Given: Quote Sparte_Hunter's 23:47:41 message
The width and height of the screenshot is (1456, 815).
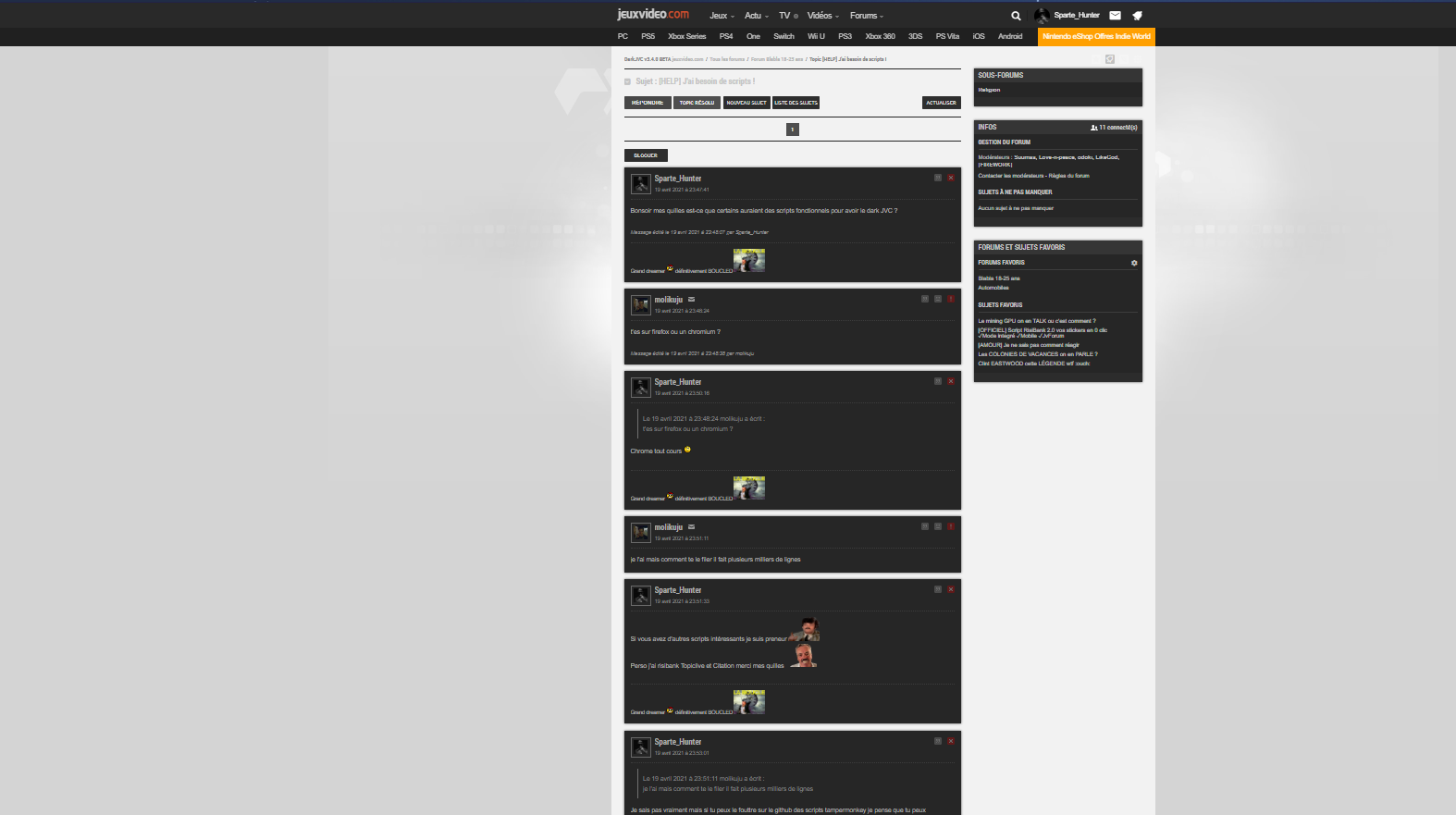Looking at the screenshot, I should click(x=937, y=178).
